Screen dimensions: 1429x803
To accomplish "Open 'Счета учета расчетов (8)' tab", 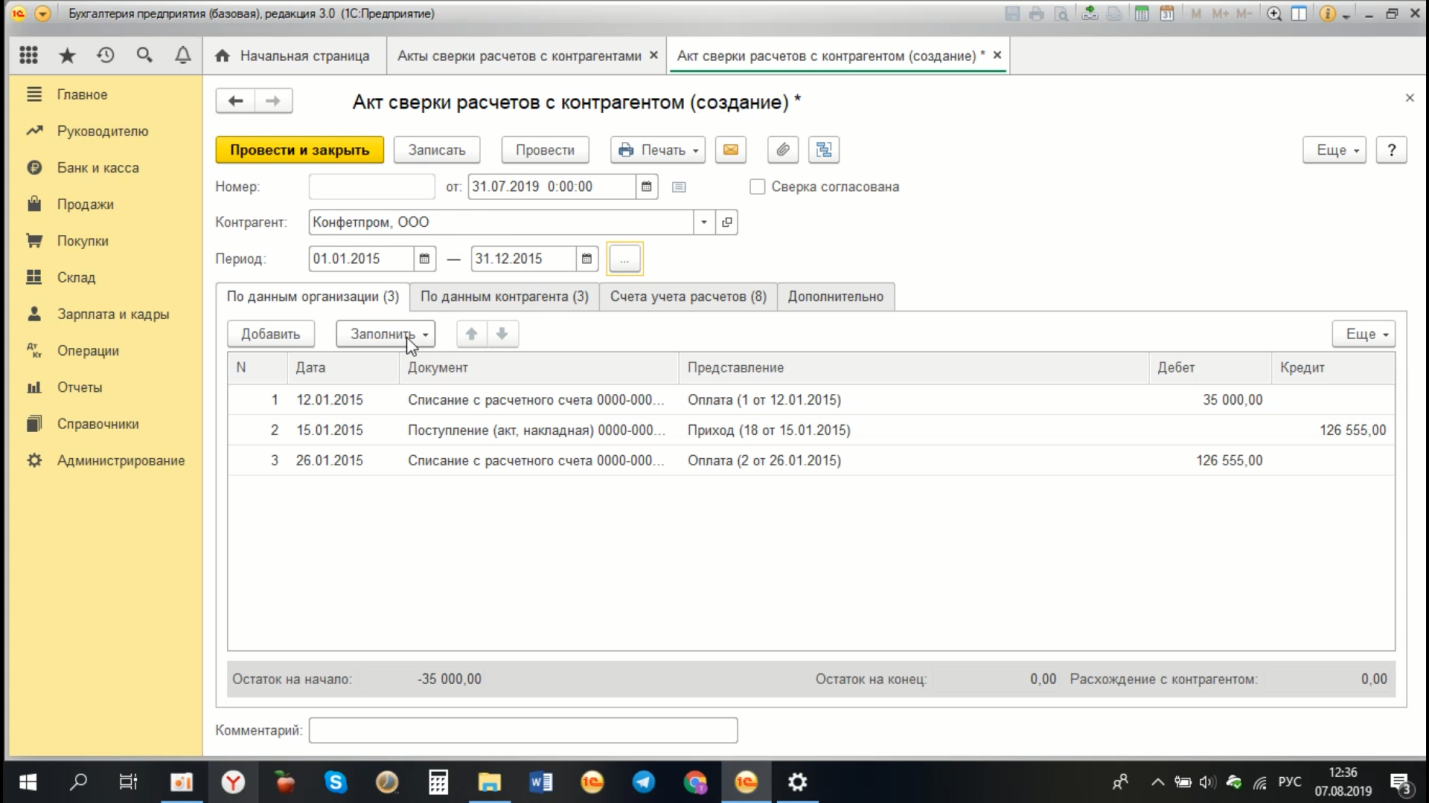I will tap(688, 297).
